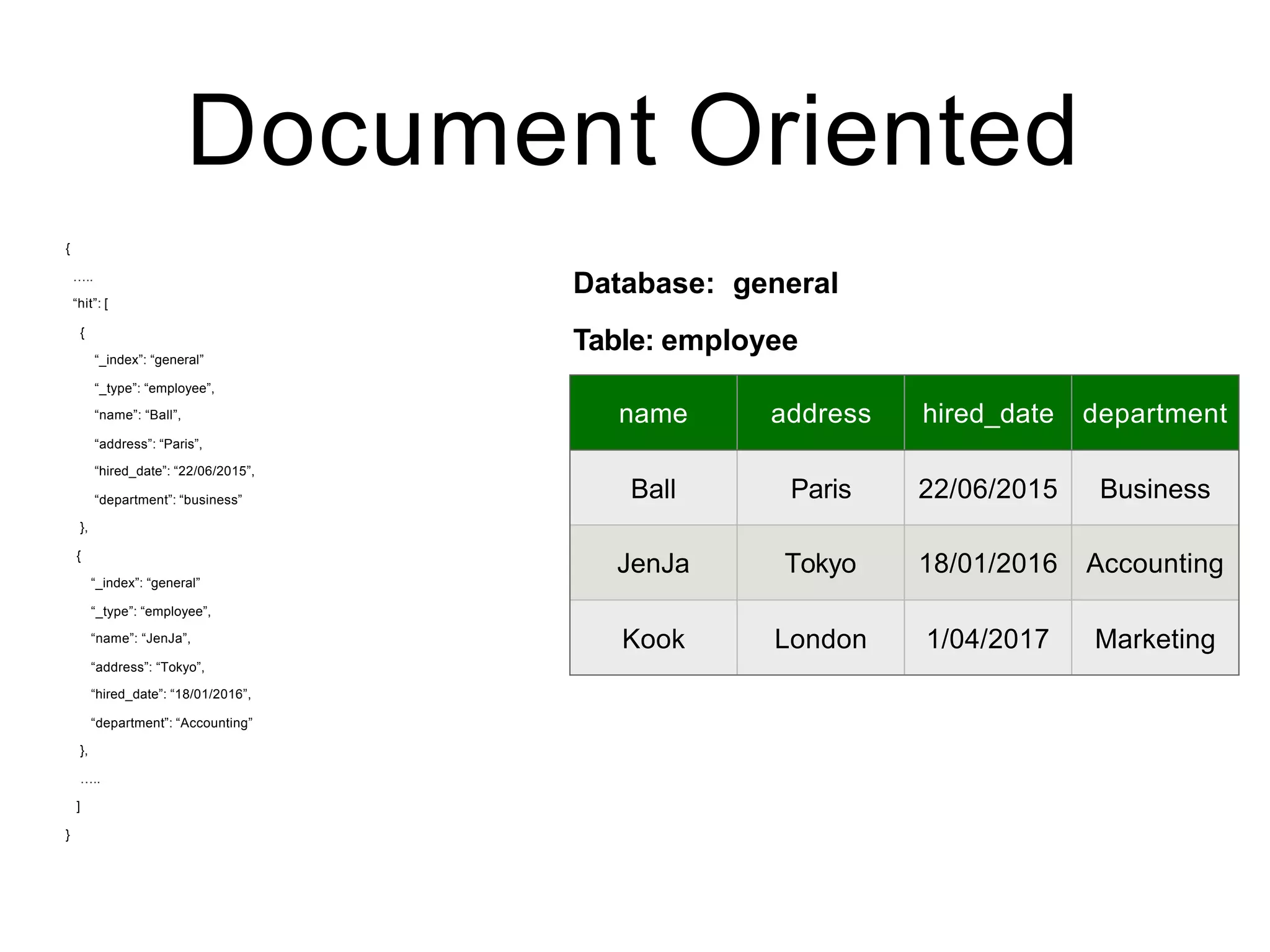Select the "Database: general" heading
1270x952 pixels.
705,284
